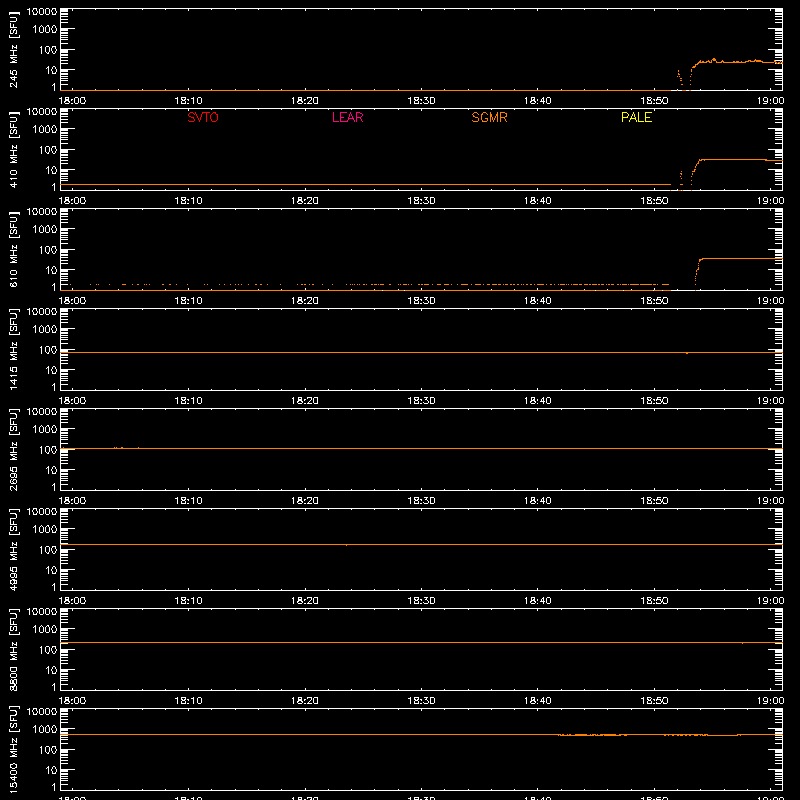The height and width of the screenshot is (800, 800).
Task: Click the 100 y-axis label of 2695 MHz panel
Action: coord(48,450)
